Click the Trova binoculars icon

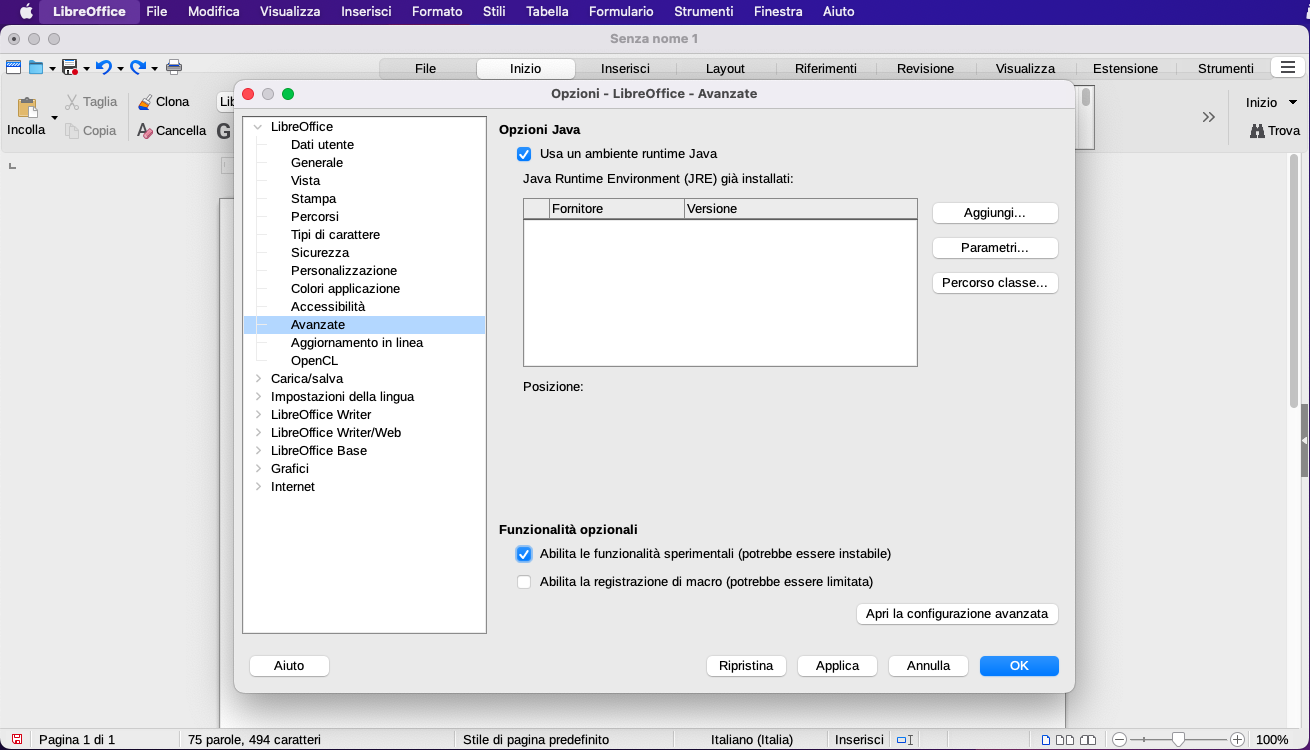coord(1257,131)
